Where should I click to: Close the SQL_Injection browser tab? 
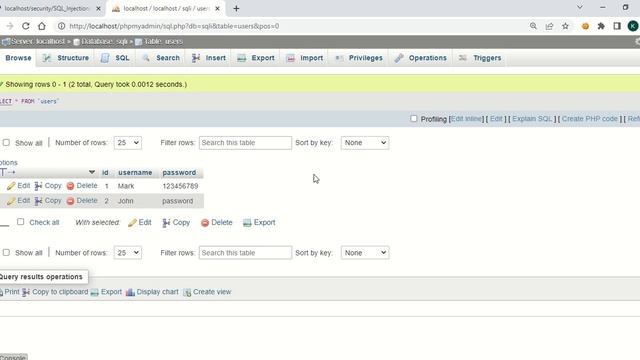pos(98,9)
